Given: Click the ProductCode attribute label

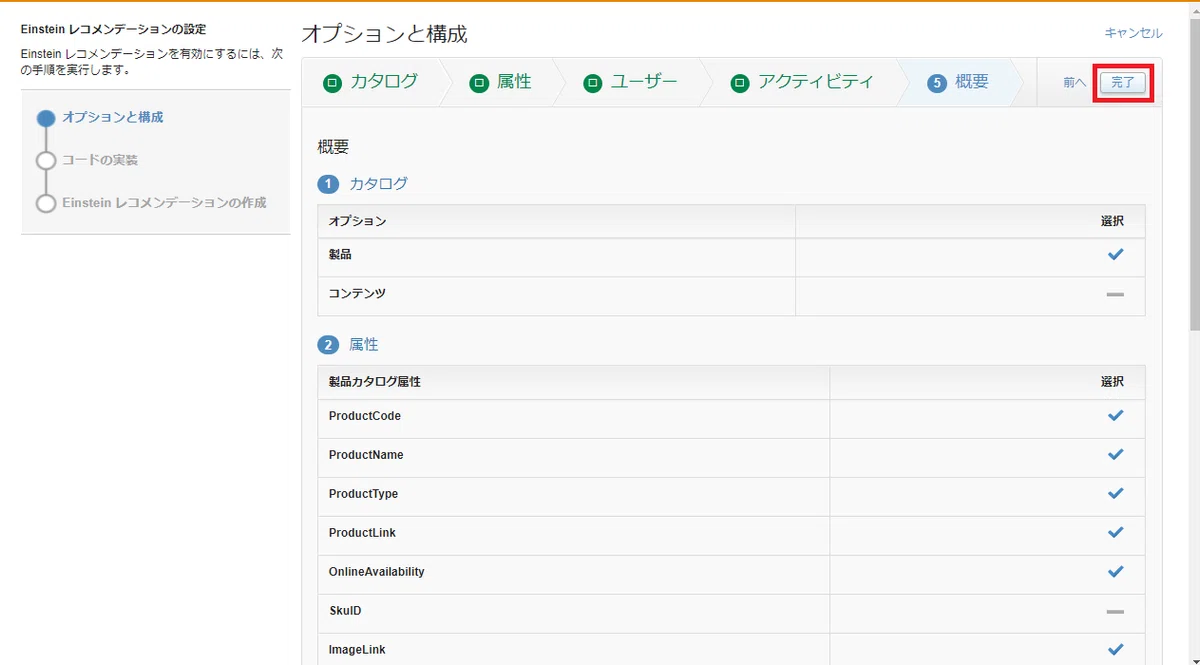Looking at the screenshot, I should point(365,416).
